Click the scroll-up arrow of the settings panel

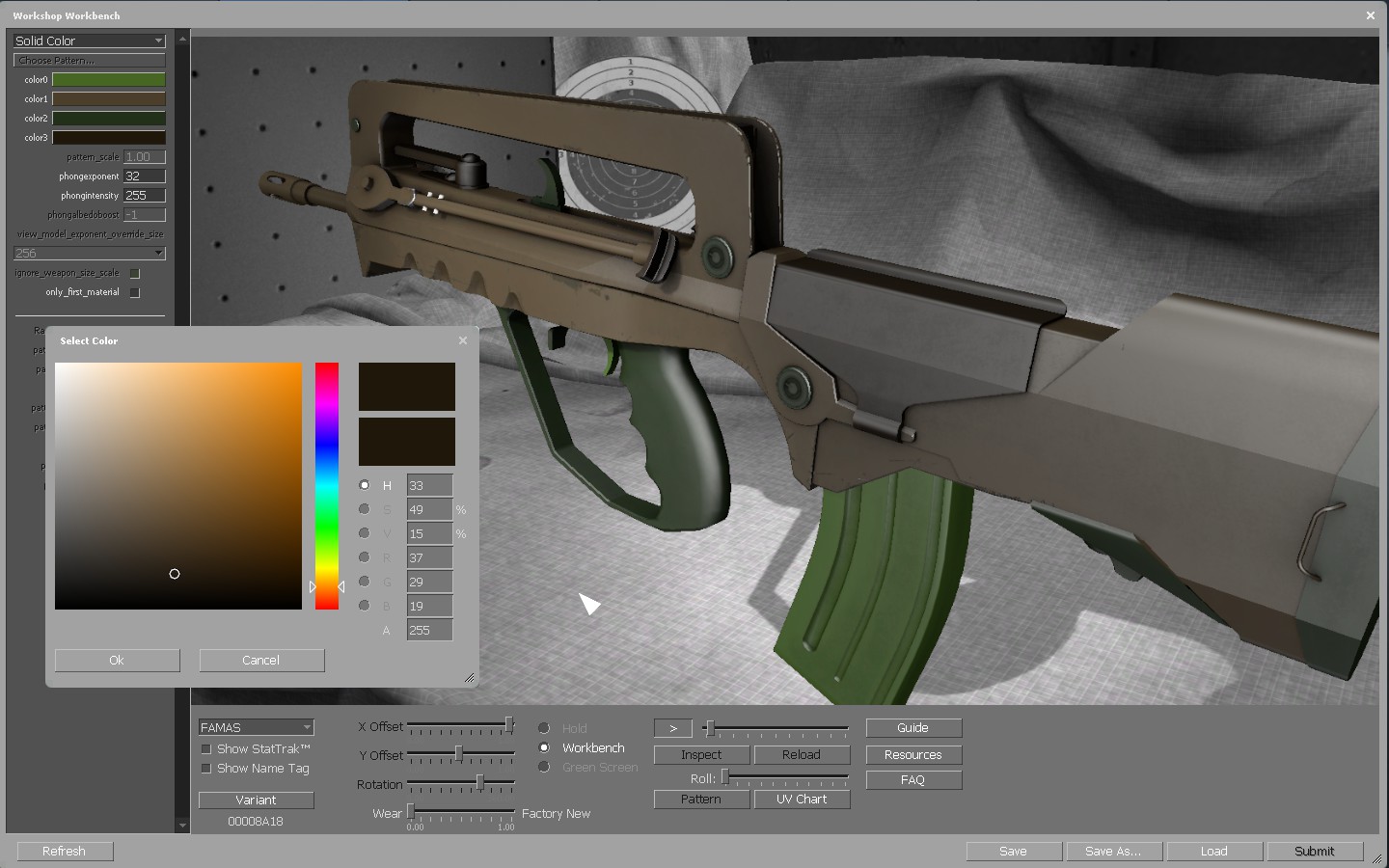point(182,39)
